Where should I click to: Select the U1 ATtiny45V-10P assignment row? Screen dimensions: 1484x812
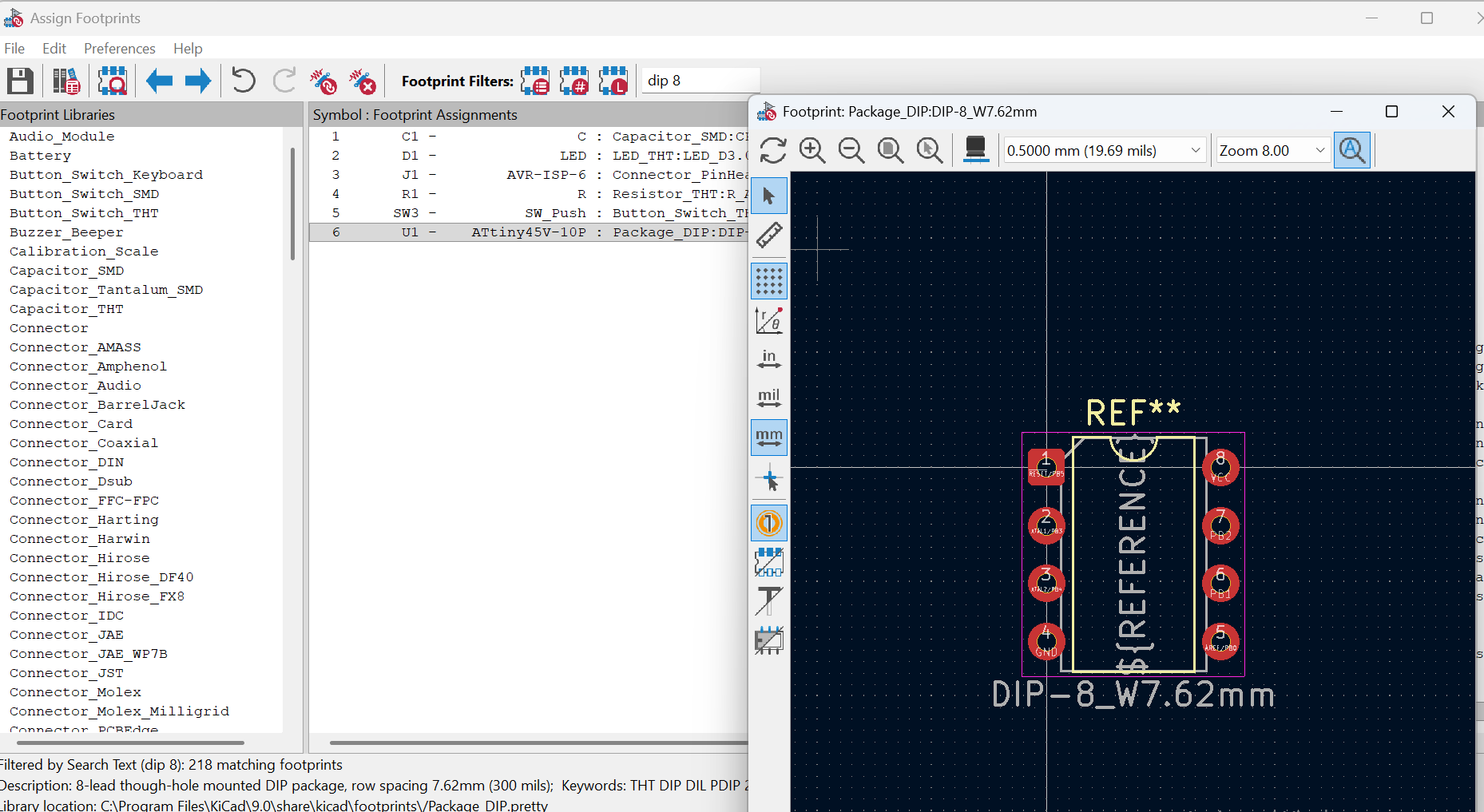[x=527, y=232]
